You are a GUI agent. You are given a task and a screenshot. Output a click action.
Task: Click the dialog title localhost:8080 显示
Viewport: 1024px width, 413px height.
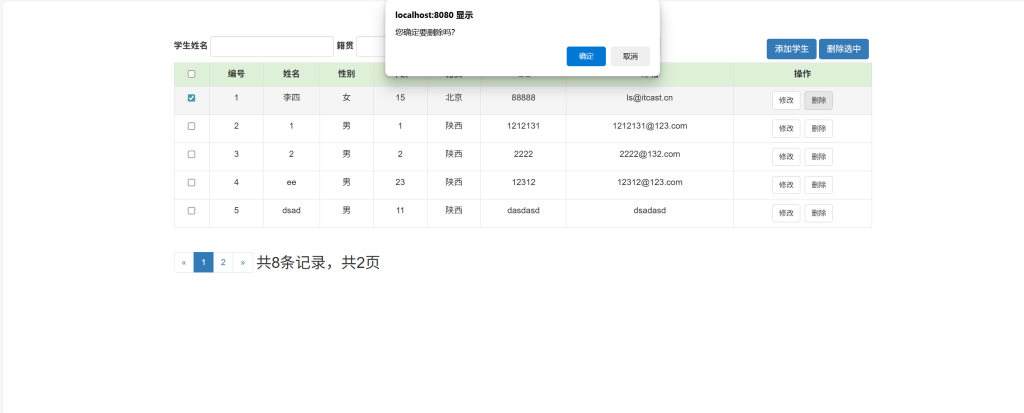pos(434,15)
